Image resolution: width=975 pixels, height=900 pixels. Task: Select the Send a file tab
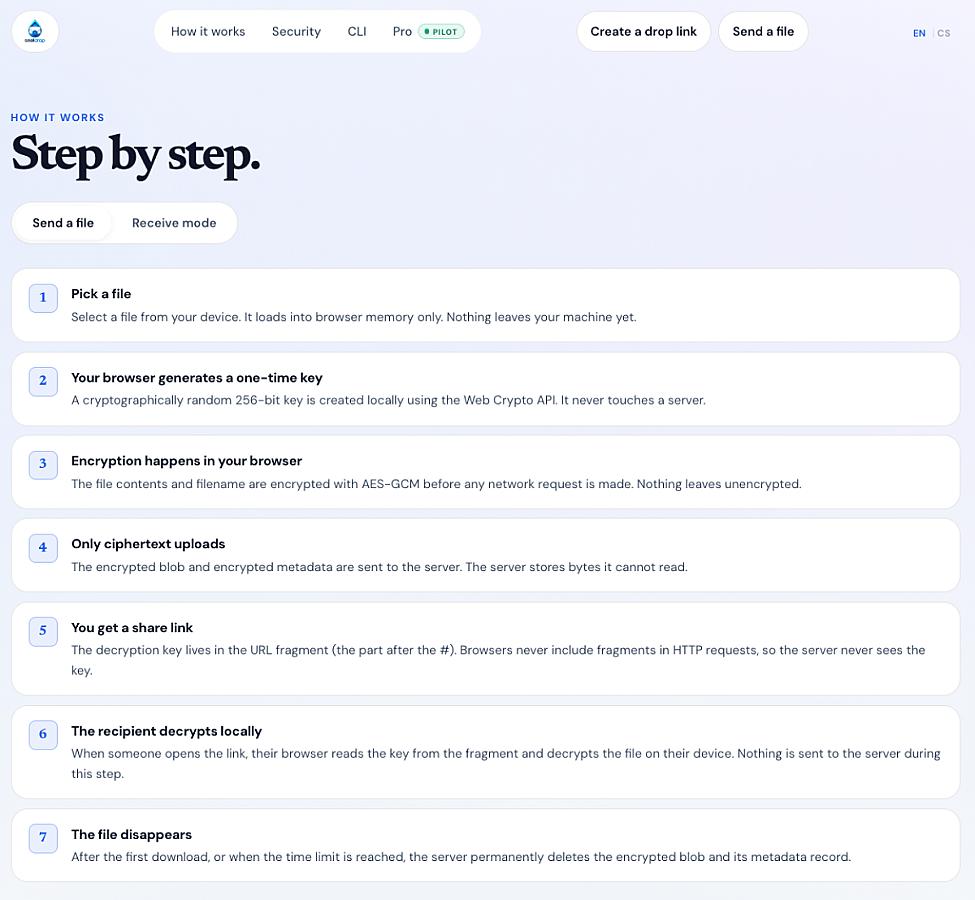[x=63, y=223]
